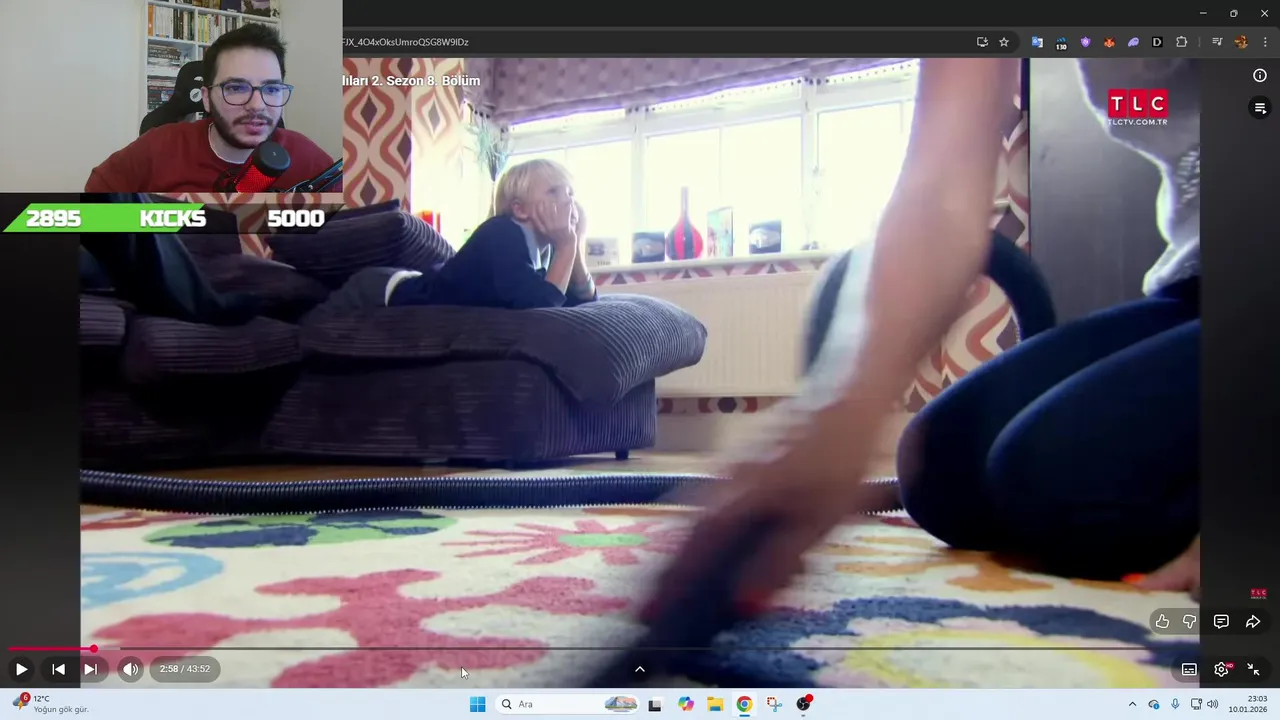
Task: Open the extension showing badge 130
Action: pos(1061,43)
